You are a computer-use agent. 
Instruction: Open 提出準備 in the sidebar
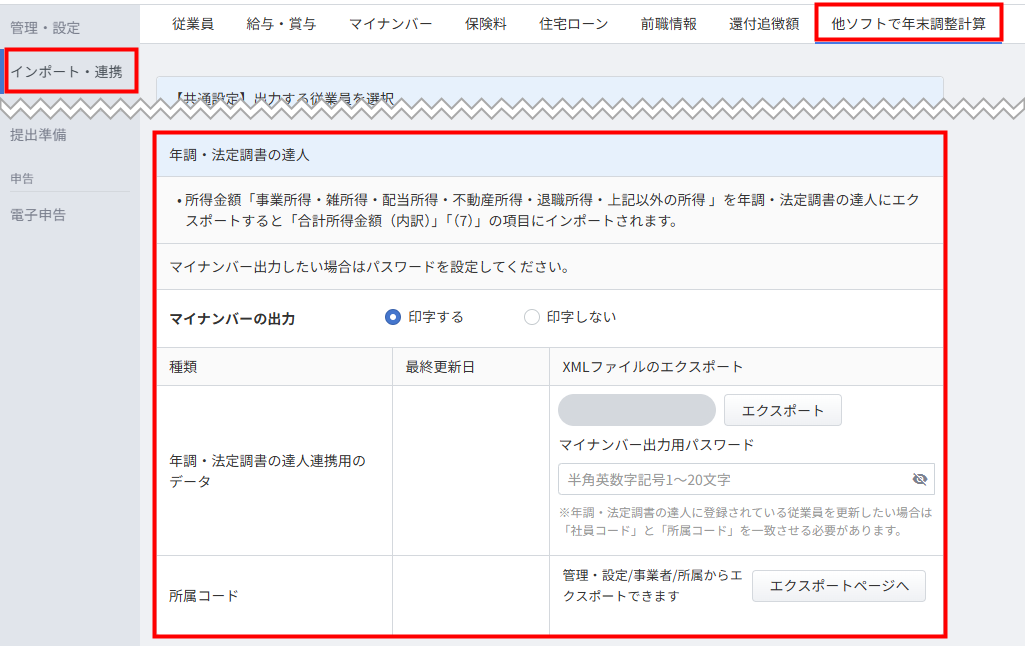pos(38,135)
